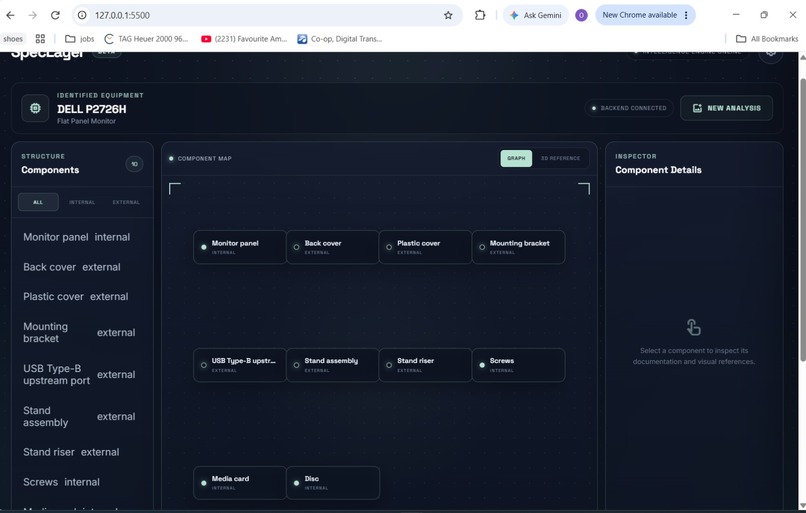Switch to the 3D Reference tab

(560, 158)
